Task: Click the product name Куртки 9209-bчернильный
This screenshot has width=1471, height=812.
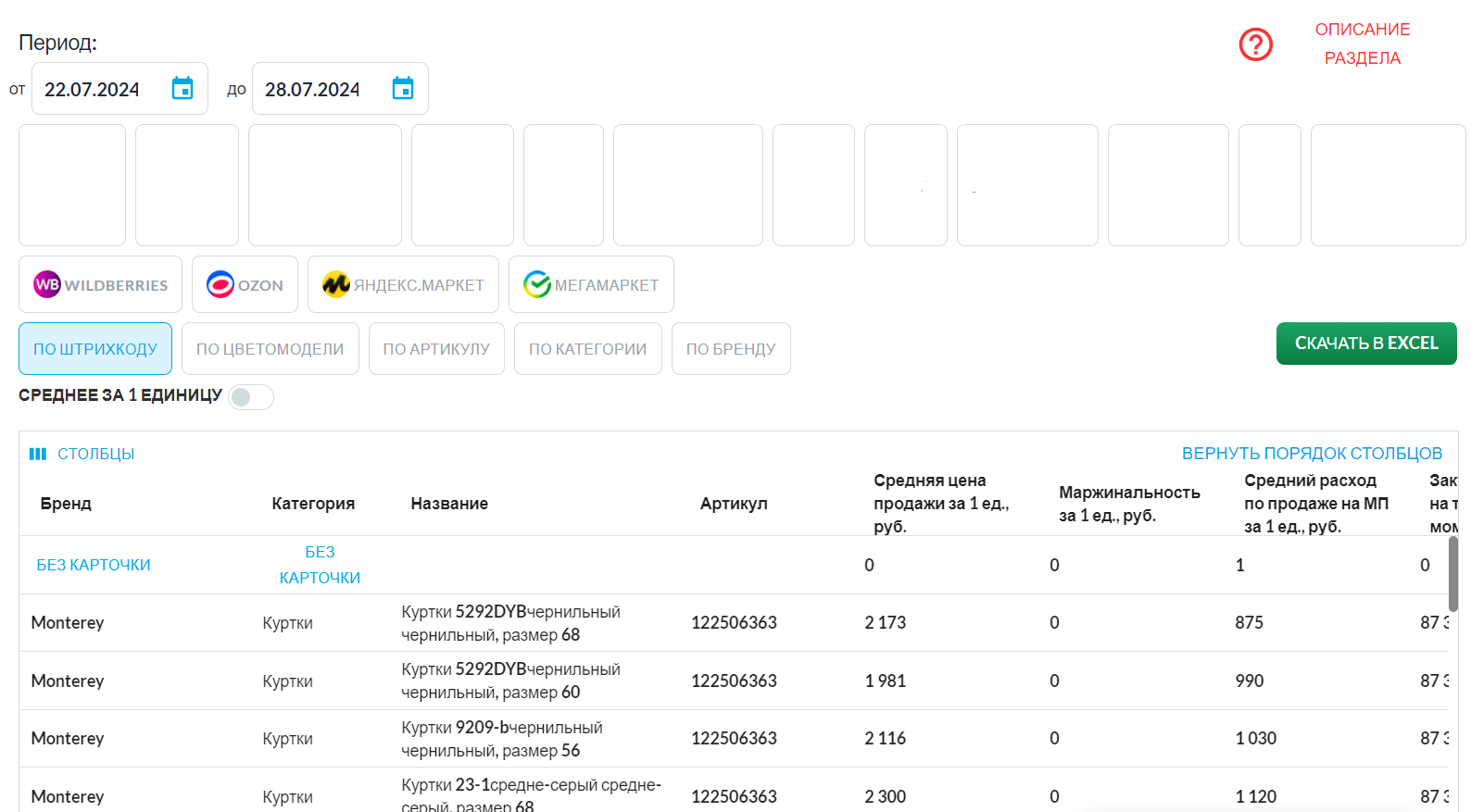Action: point(502,739)
